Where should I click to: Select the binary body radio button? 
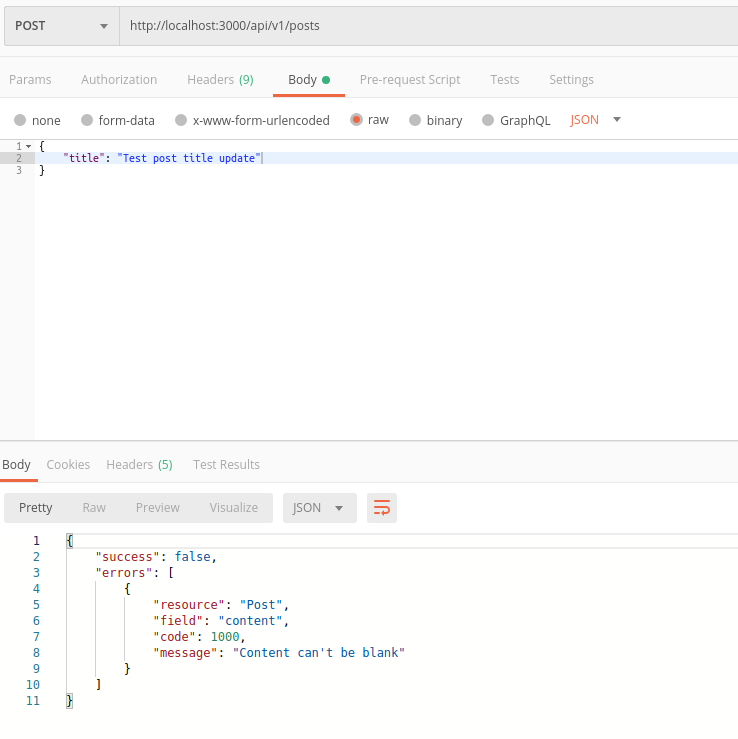point(414,120)
